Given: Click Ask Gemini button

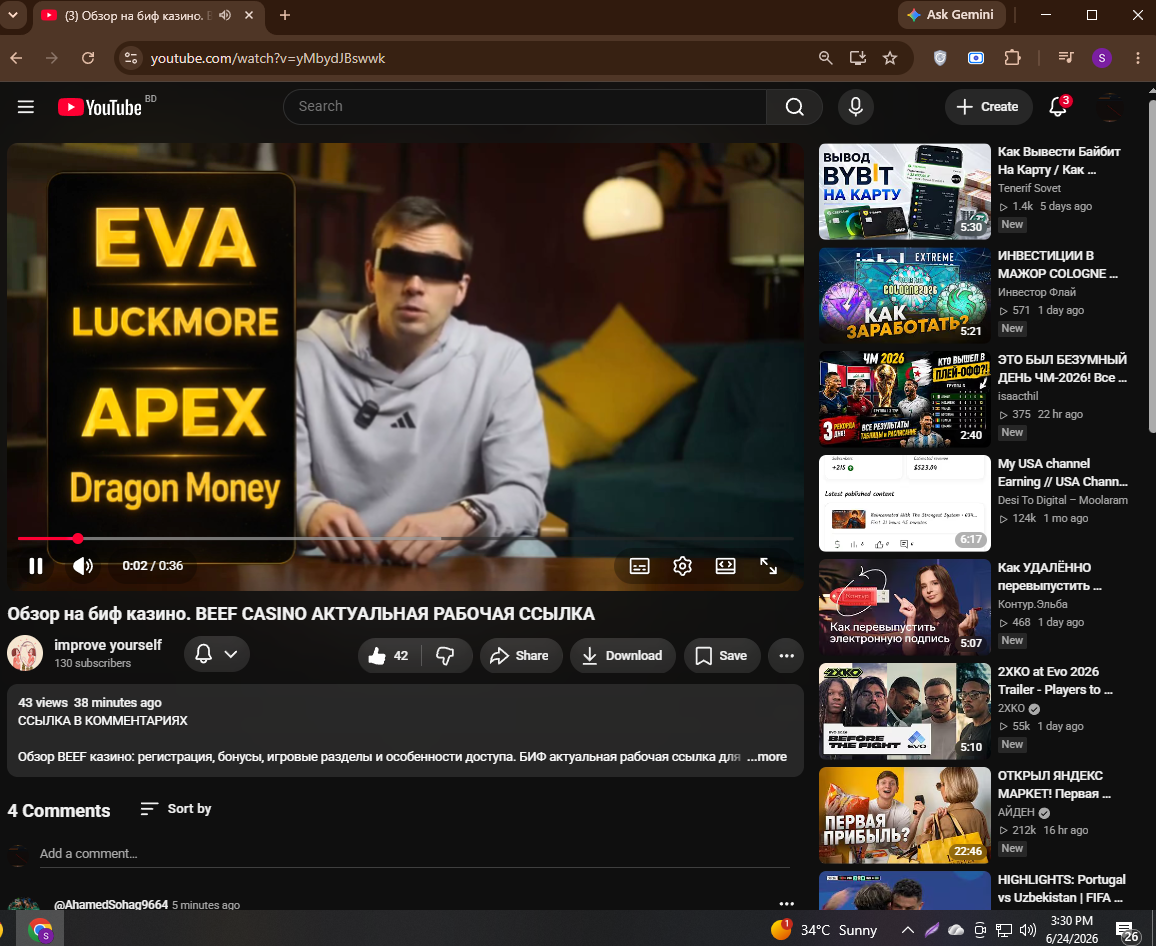Looking at the screenshot, I should pyautogui.click(x=951, y=15).
